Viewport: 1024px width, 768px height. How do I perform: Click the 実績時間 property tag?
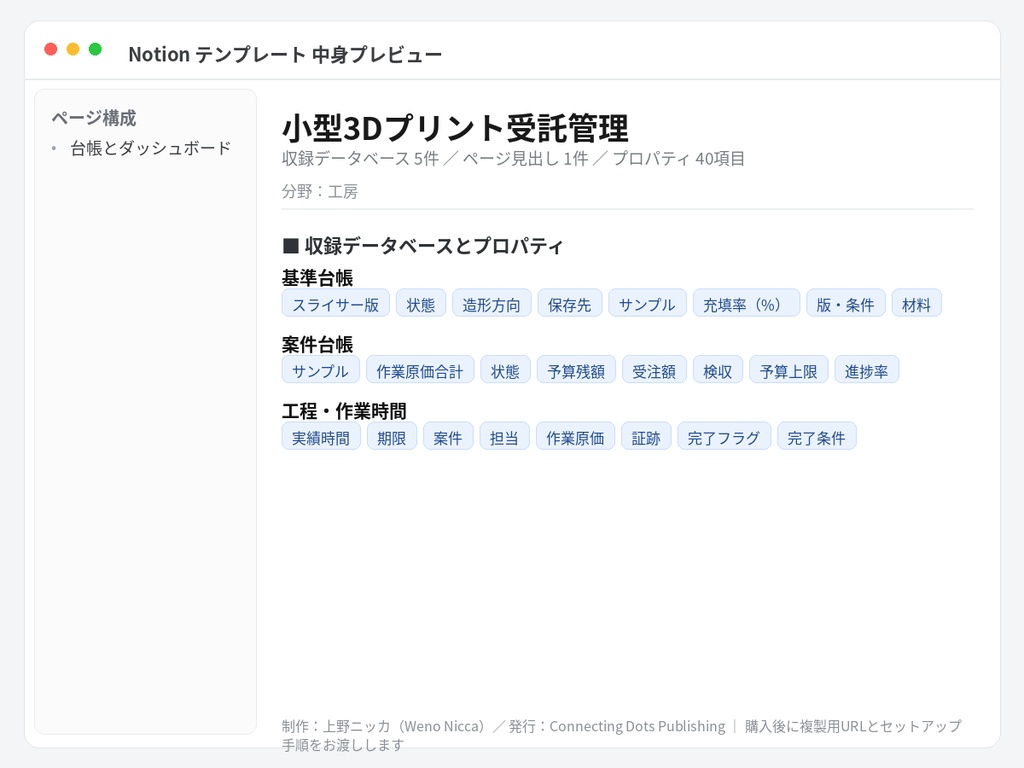[x=321, y=436]
